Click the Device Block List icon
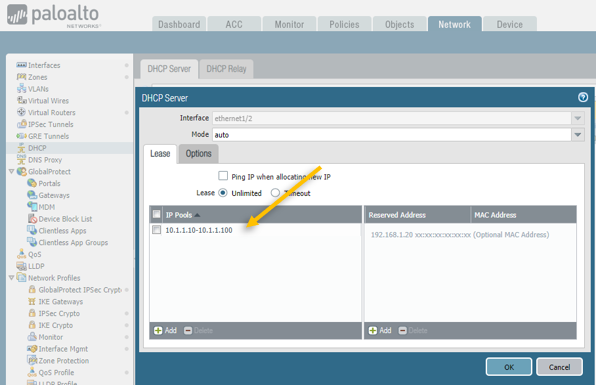Image resolution: width=596 pixels, height=385 pixels. [32, 219]
